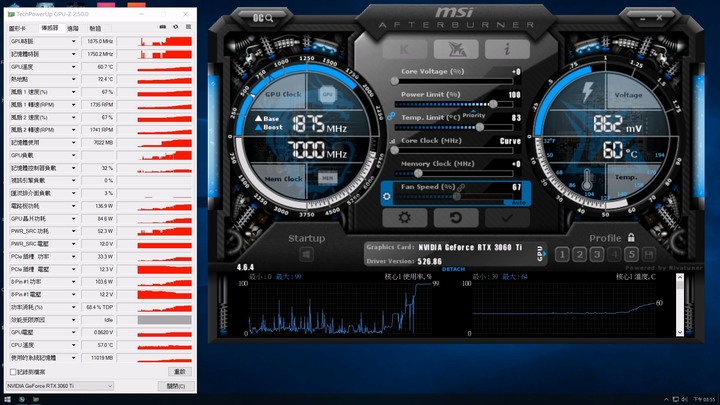Screen dimensions: 720x405
Task: Save profile using the floppy disk icon
Action: point(648,254)
